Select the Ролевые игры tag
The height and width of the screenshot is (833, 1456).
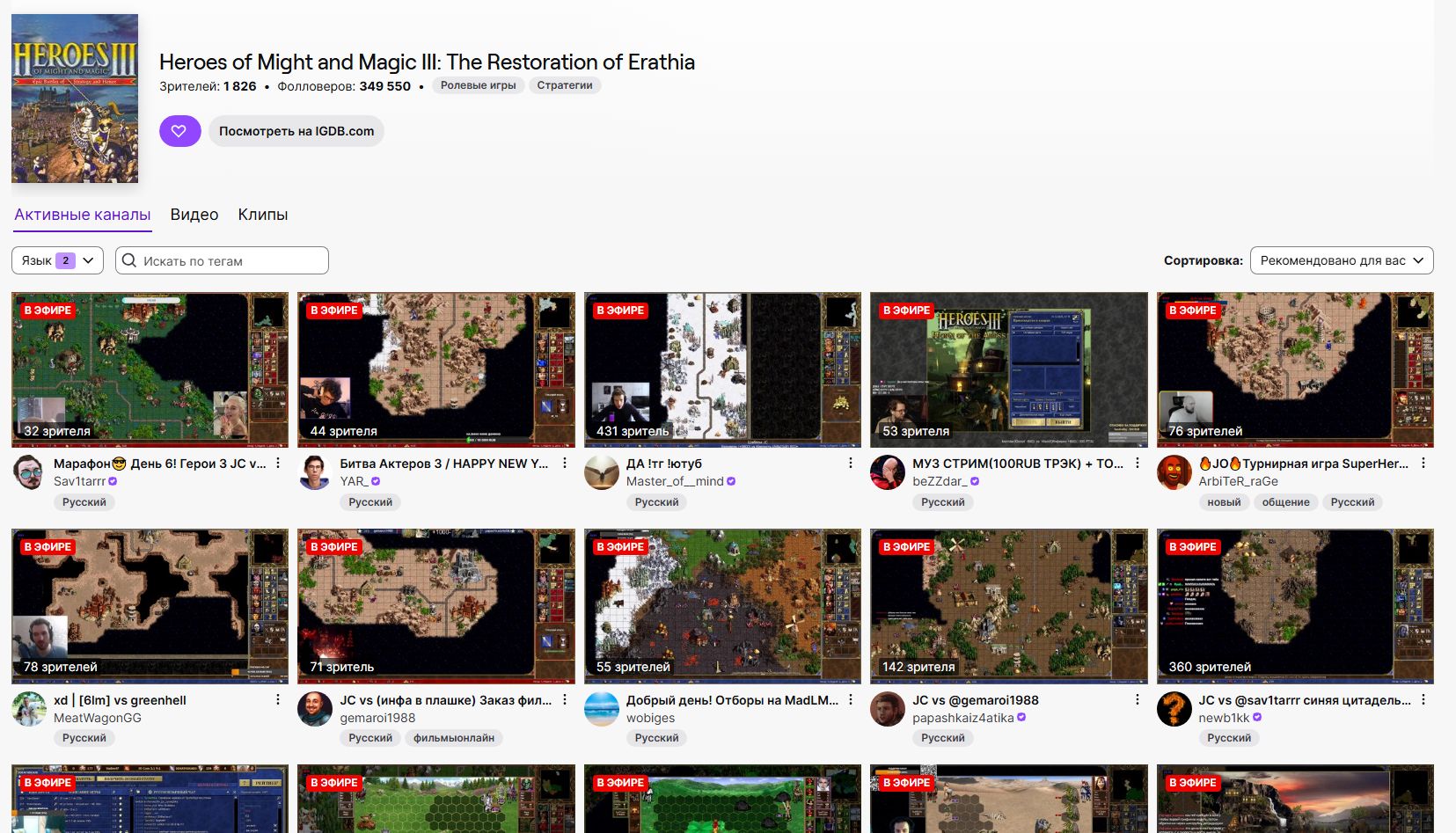coord(479,85)
